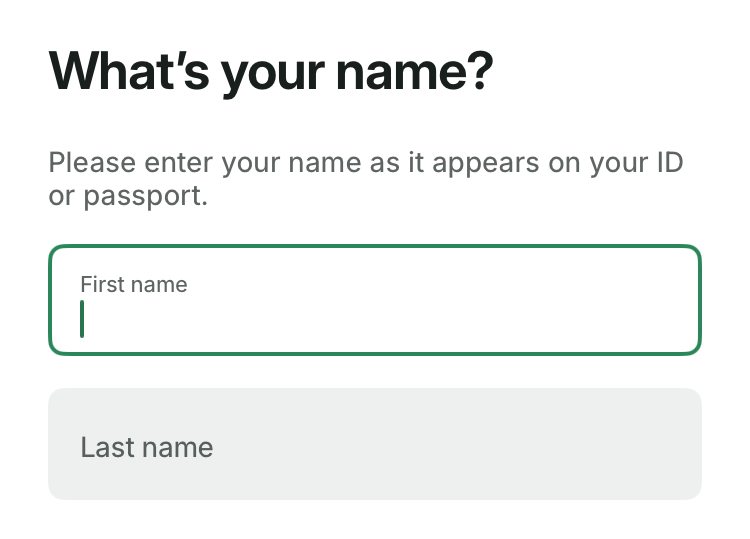Click the ID or passport instruction text

365,179
